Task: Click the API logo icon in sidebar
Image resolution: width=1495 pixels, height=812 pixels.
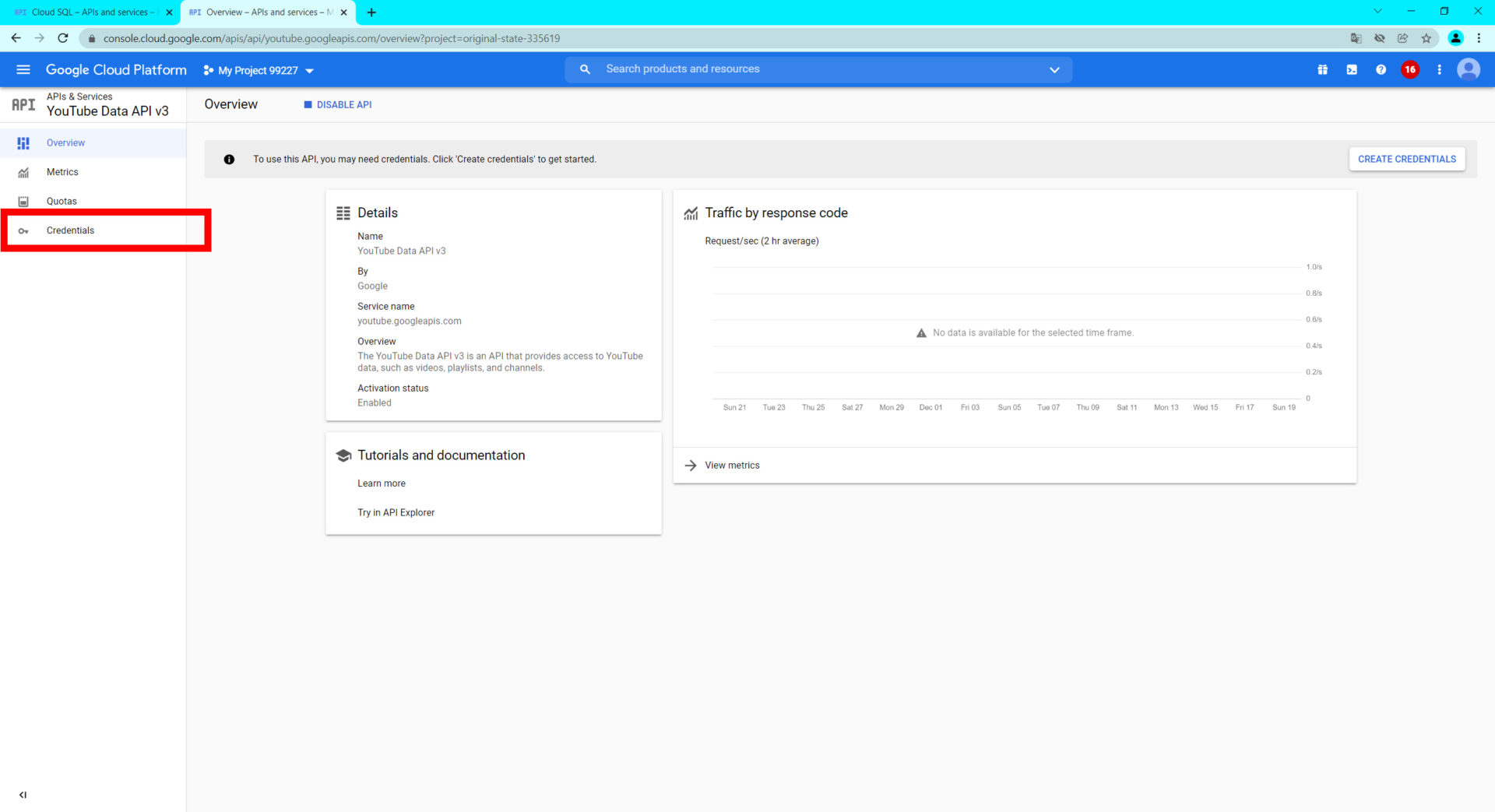Action: coord(23,104)
